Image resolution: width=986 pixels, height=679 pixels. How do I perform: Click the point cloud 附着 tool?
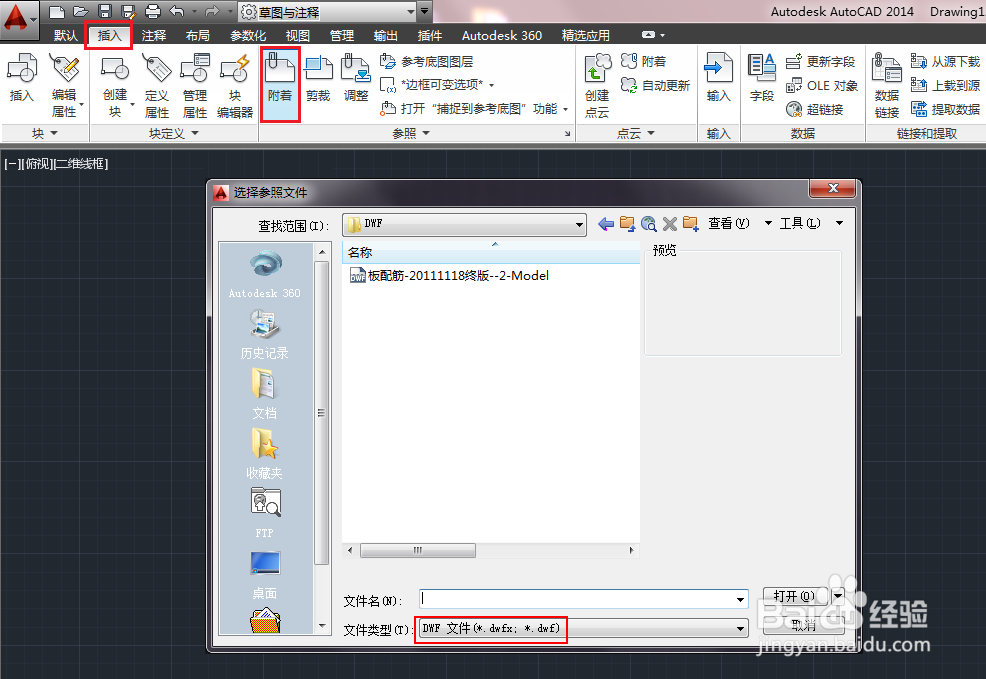tap(643, 61)
